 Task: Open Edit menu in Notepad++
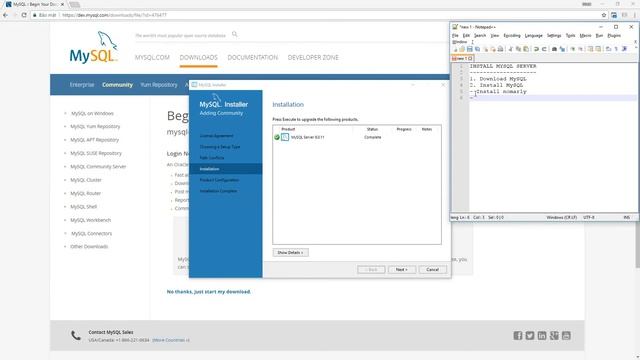[x=466, y=36]
